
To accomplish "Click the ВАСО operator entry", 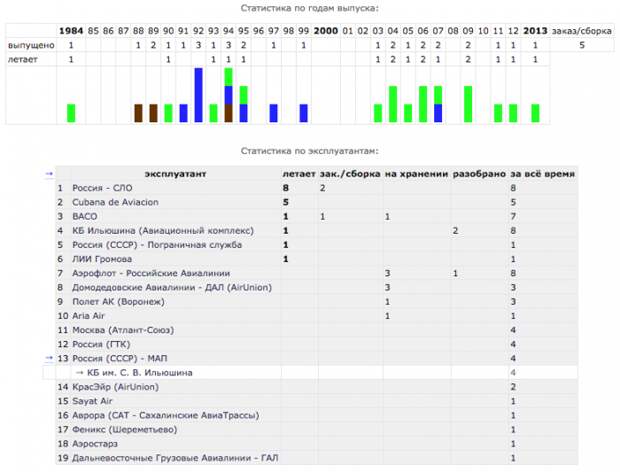I will pyautogui.click(x=85, y=217).
